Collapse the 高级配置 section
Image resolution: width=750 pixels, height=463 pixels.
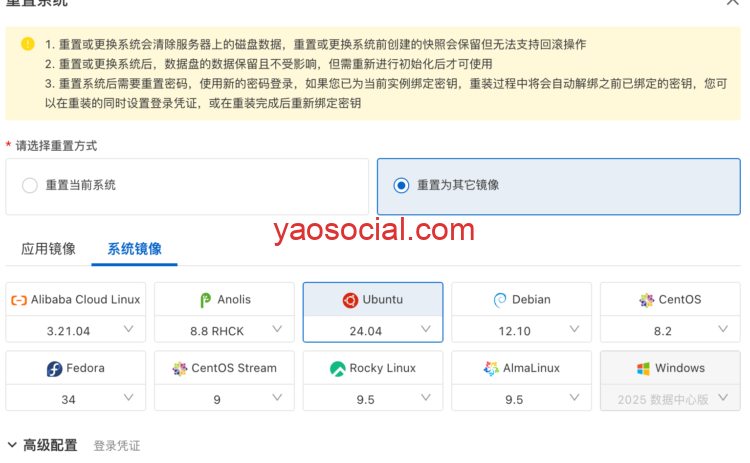[x=12, y=445]
